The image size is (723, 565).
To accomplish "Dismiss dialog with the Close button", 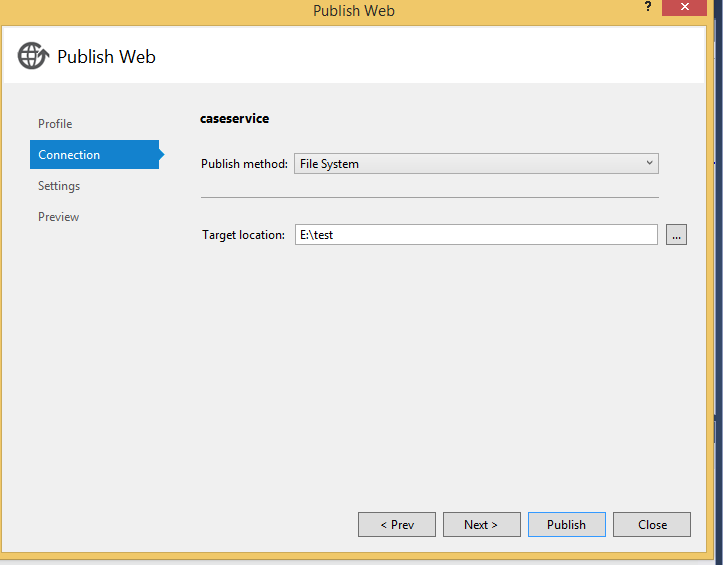I will pos(652,524).
